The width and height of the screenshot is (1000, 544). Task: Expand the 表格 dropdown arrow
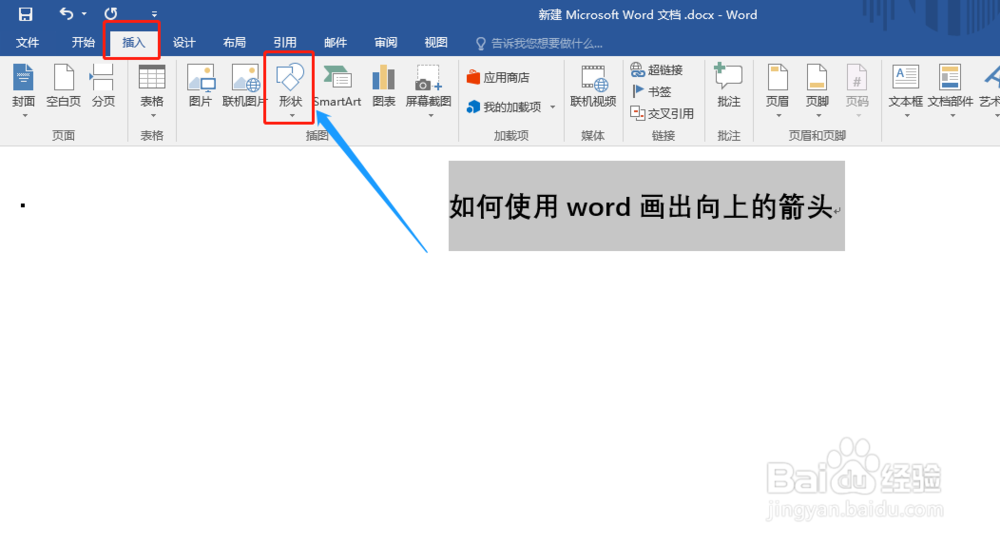click(x=153, y=116)
